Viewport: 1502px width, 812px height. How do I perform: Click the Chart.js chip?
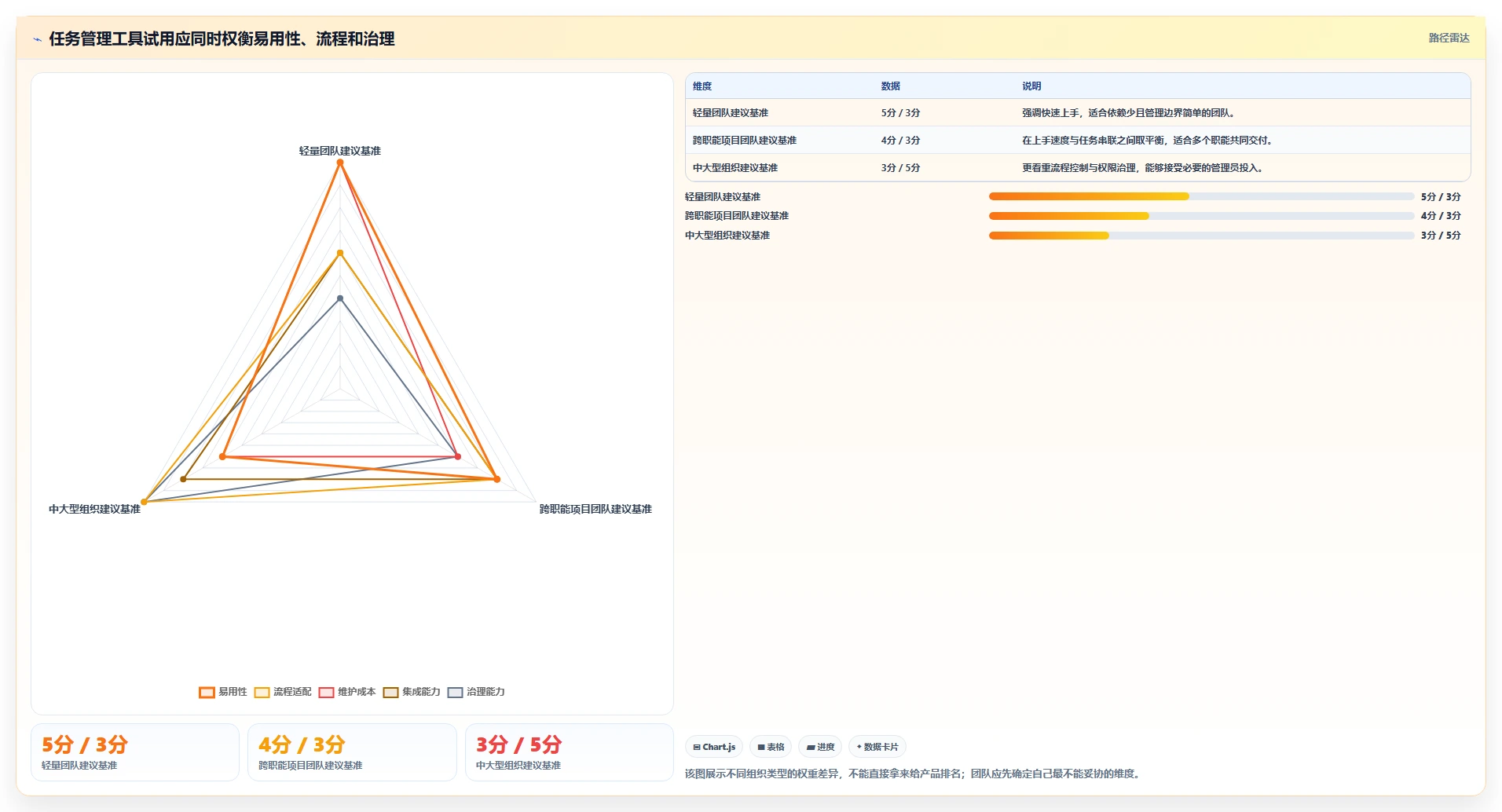[x=714, y=747]
